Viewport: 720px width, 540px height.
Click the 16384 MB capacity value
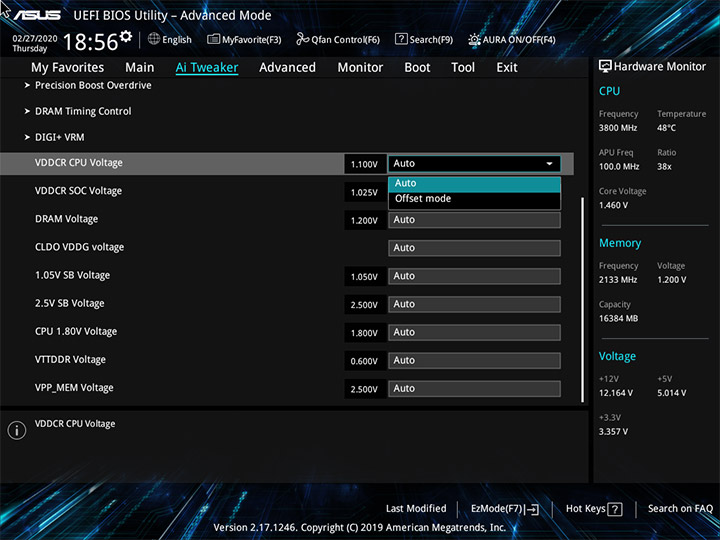click(x=618, y=319)
